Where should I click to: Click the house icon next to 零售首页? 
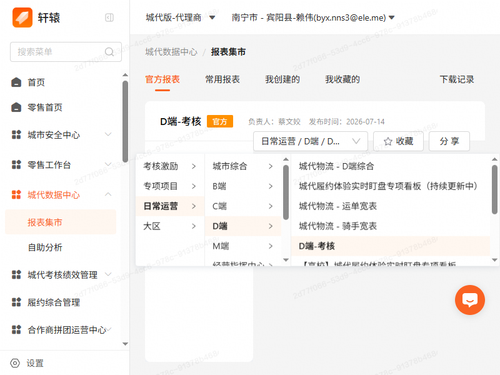16,107
